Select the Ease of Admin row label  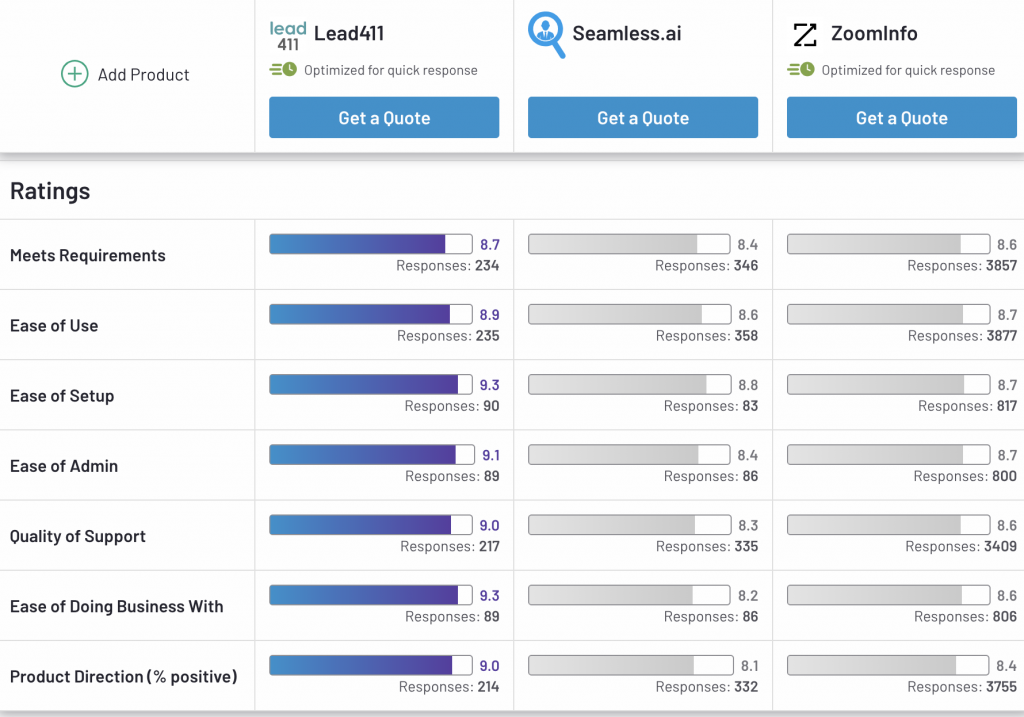click(x=64, y=466)
